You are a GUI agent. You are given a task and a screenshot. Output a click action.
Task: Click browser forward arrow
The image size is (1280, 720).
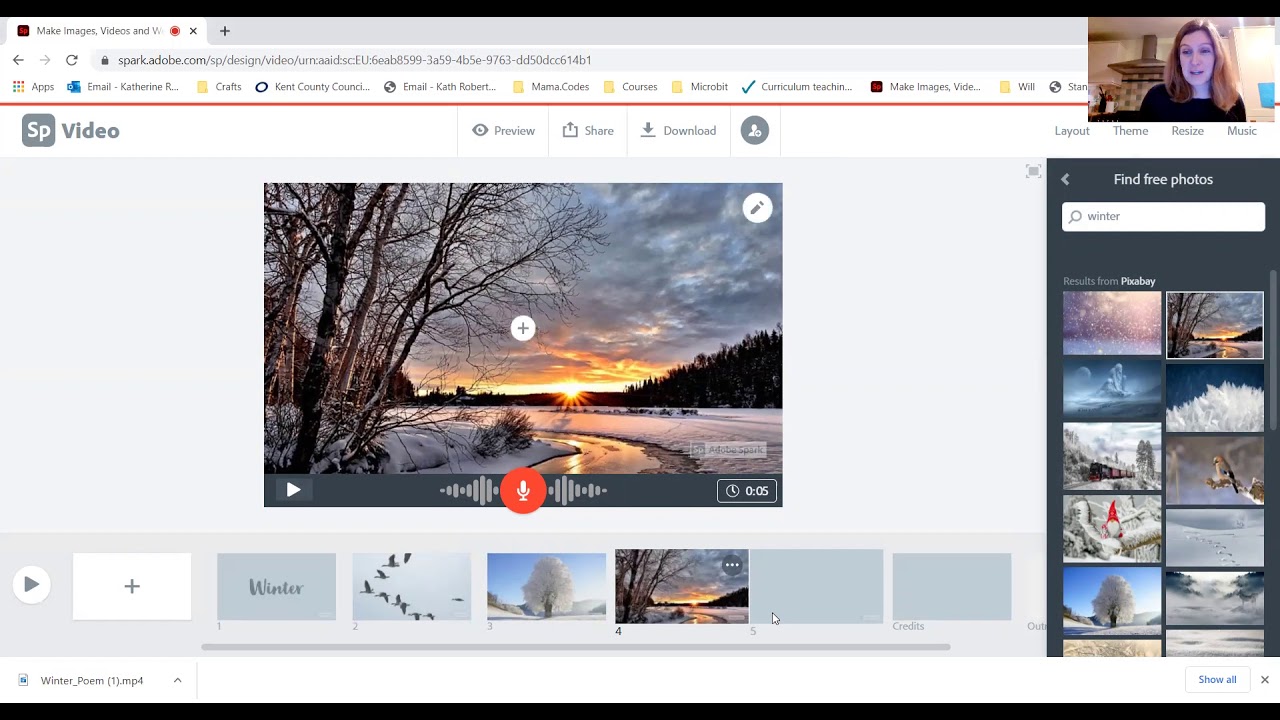45,60
